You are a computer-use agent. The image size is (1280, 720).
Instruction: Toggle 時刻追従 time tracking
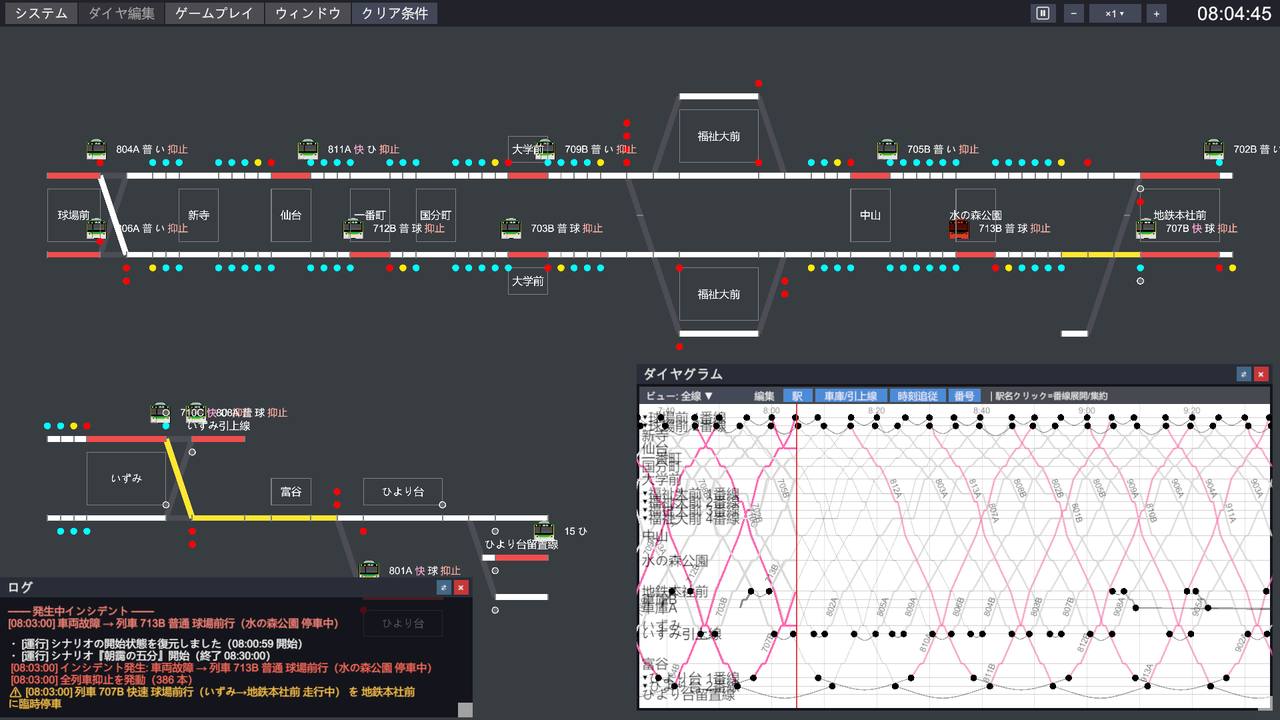point(917,396)
